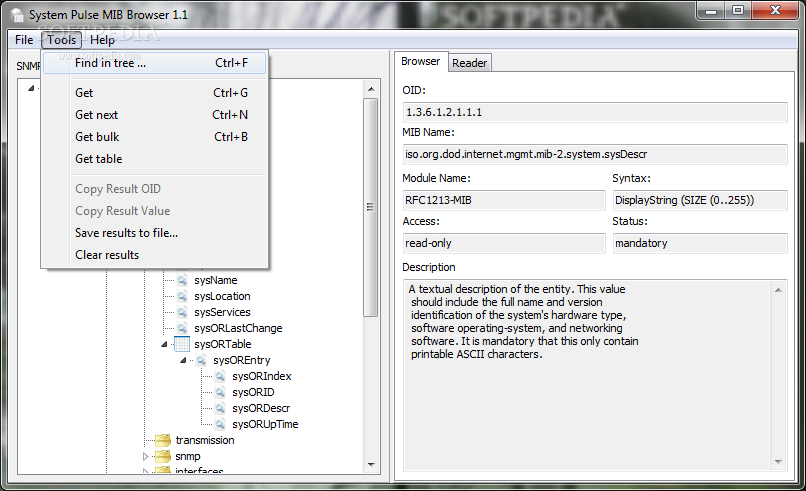Select sysORID in the tree

253,392
